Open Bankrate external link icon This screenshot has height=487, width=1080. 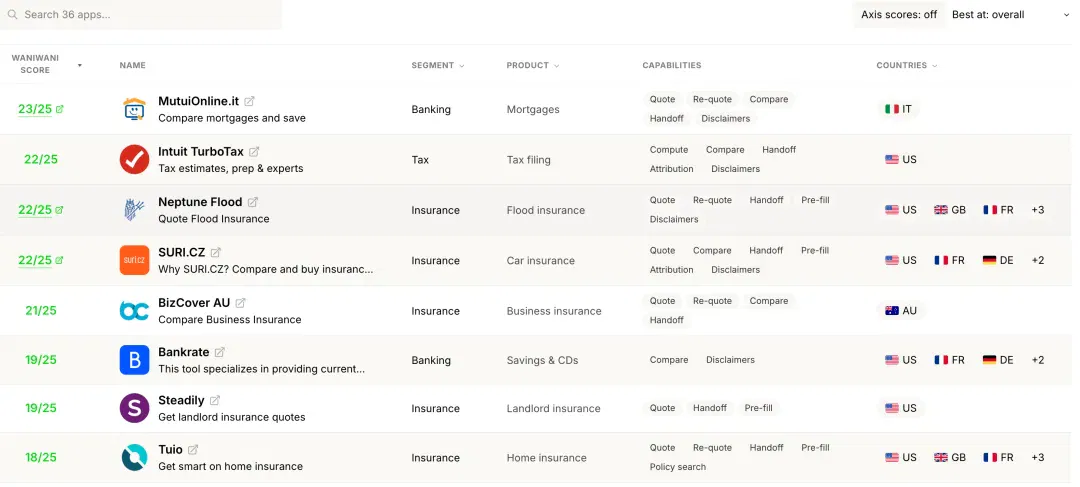pyautogui.click(x=220, y=352)
